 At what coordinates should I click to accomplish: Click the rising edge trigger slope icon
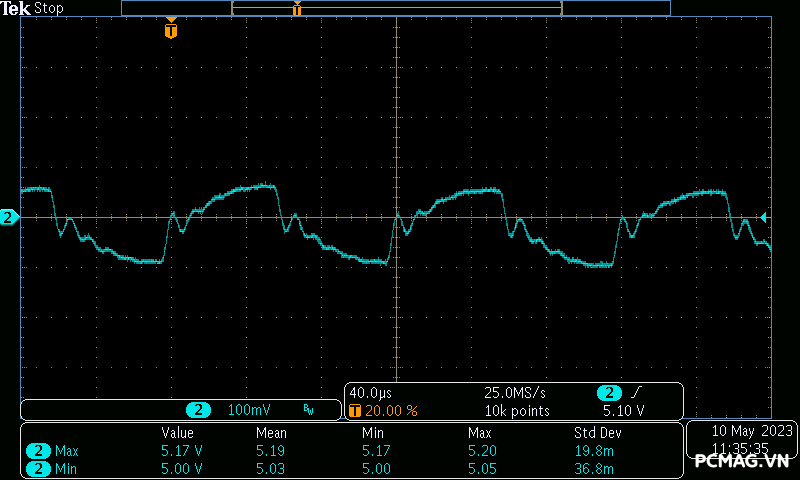click(x=638, y=393)
